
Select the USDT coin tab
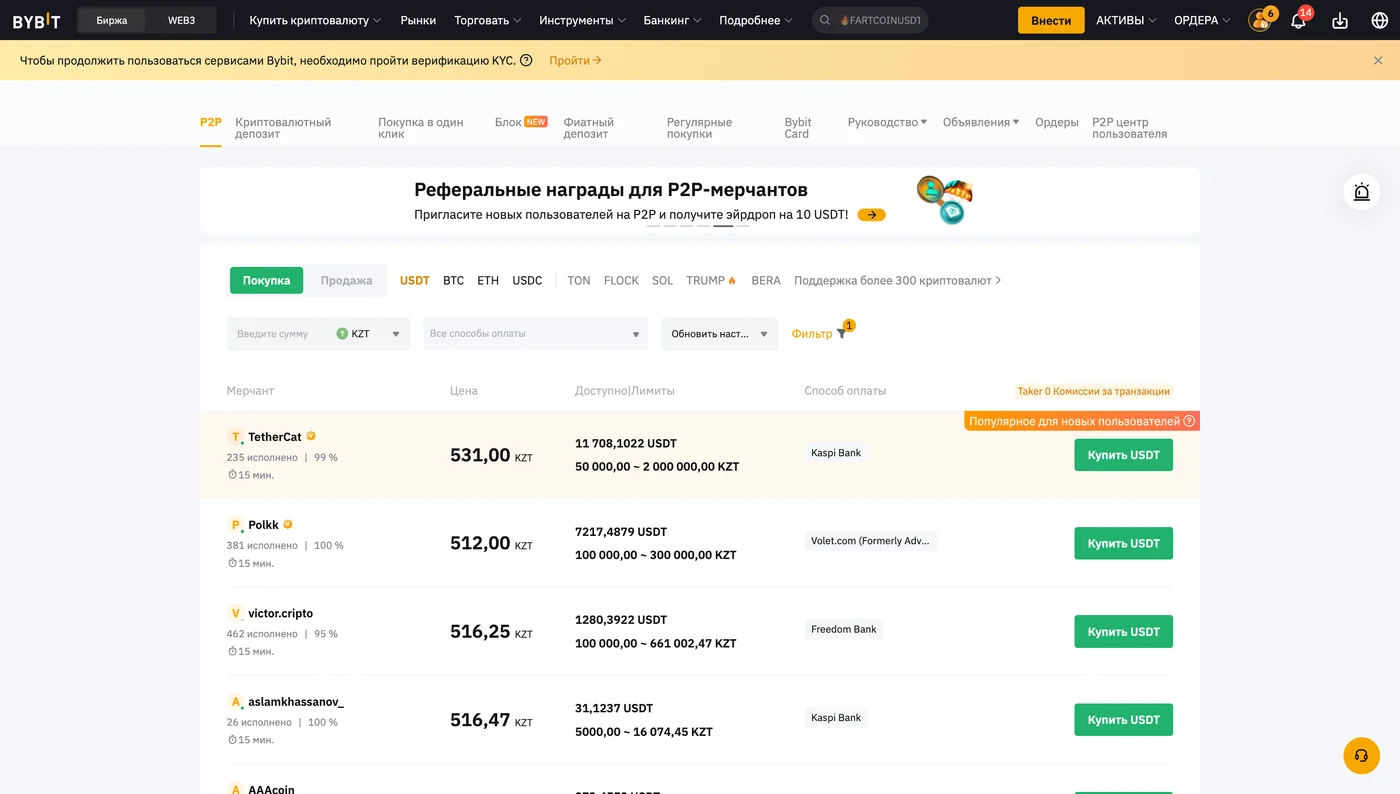point(415,280)
